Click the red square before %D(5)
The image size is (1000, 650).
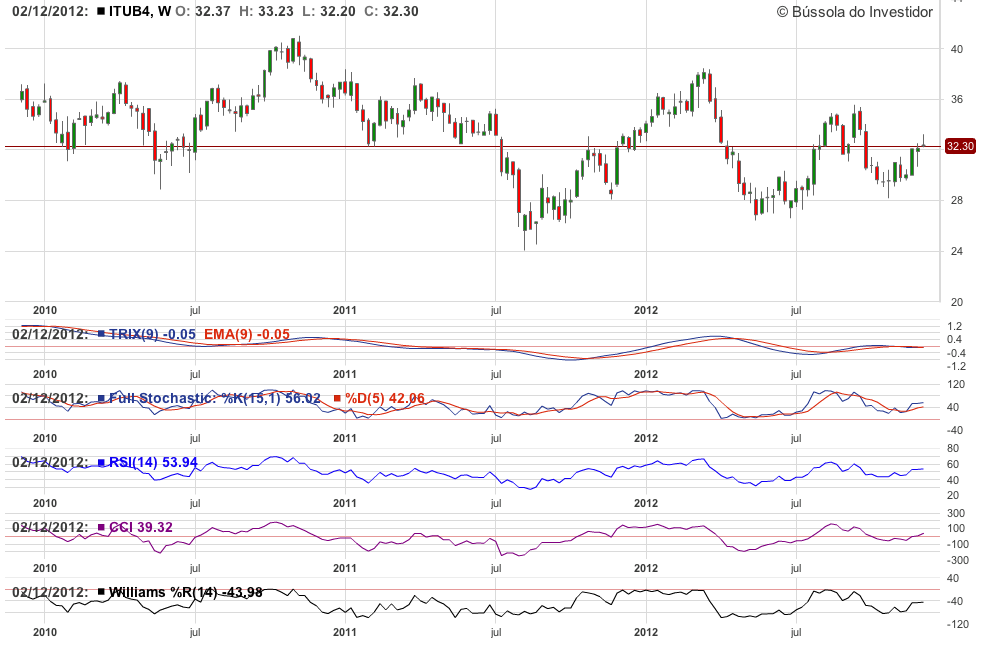pyautogui.click(x=337, y=398)
